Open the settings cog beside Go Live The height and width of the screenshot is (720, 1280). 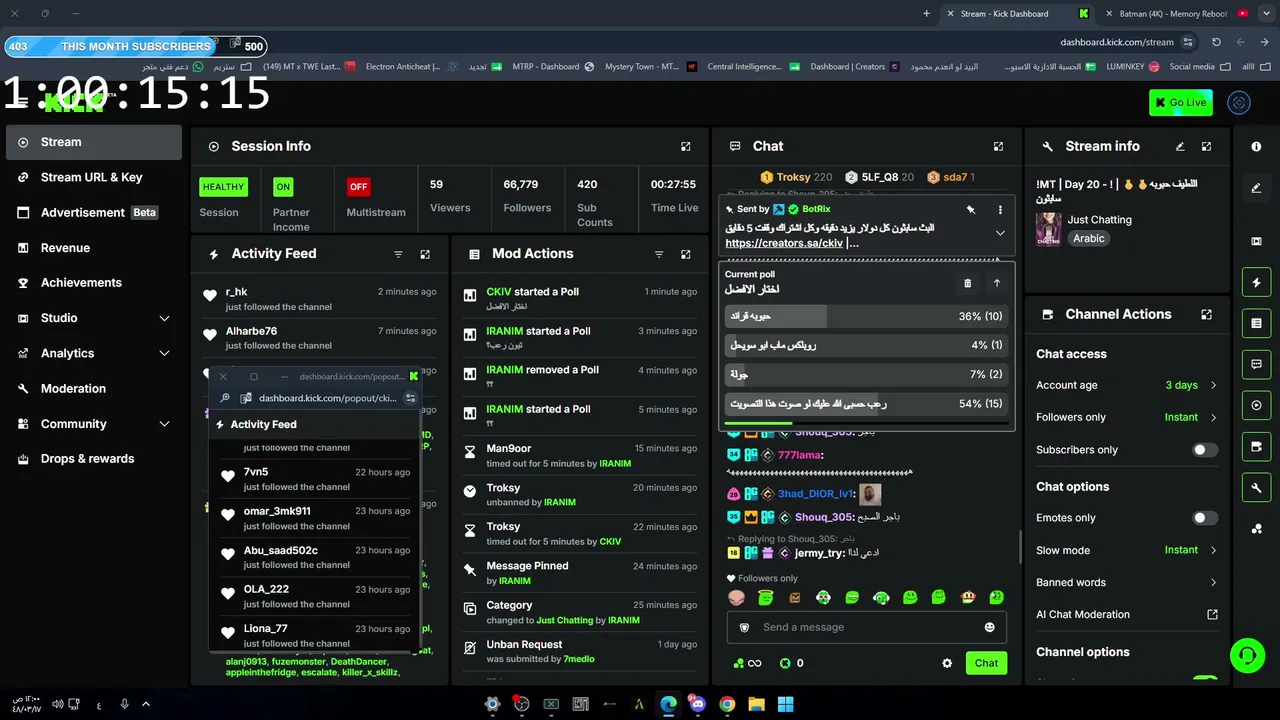1240,102
